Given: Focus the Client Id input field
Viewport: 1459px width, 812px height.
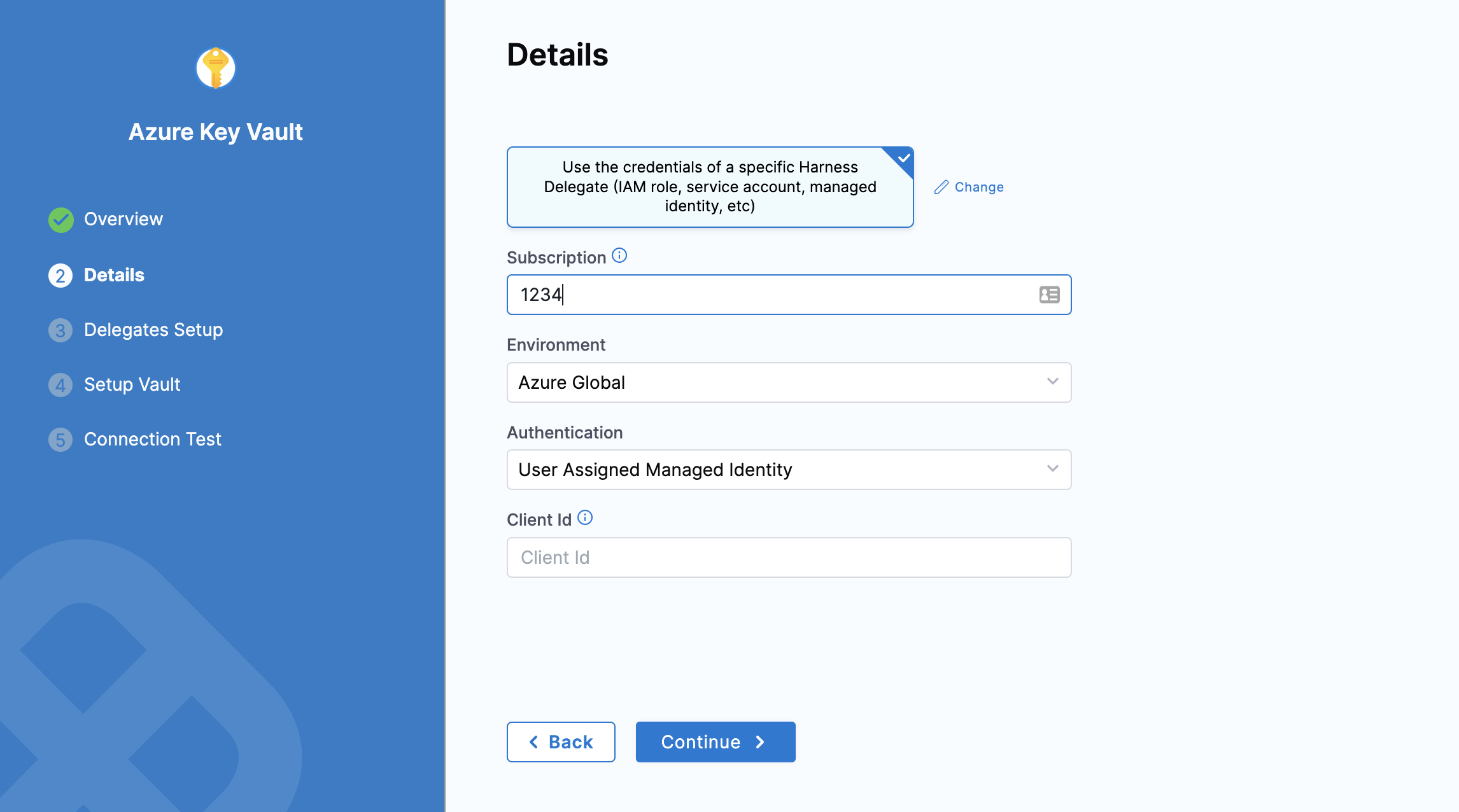Looking at the screenshot, I should click(788, 557).
